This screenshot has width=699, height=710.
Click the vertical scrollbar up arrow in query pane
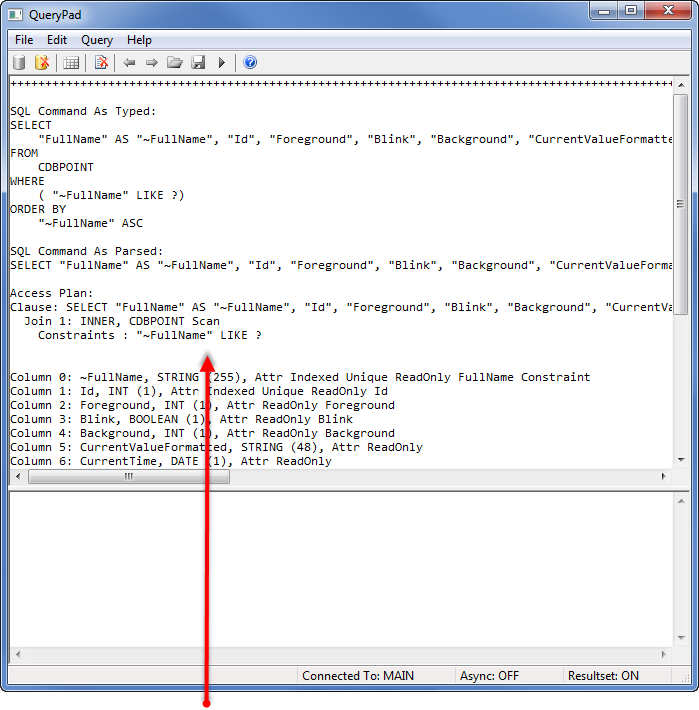tap(681, 85)
